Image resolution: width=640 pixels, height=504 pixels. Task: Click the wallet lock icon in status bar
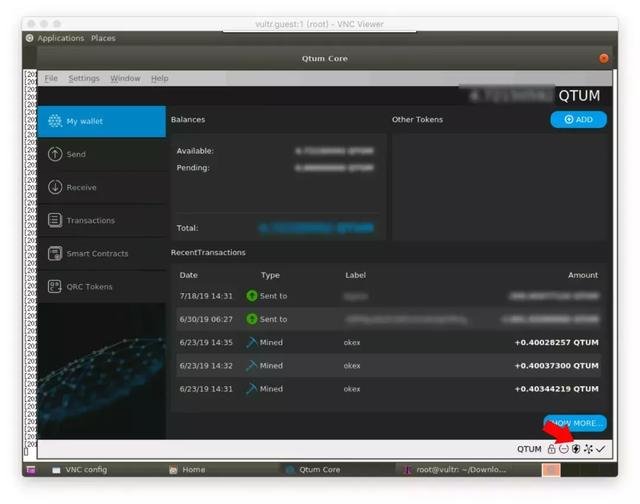(x=551, y=449)
